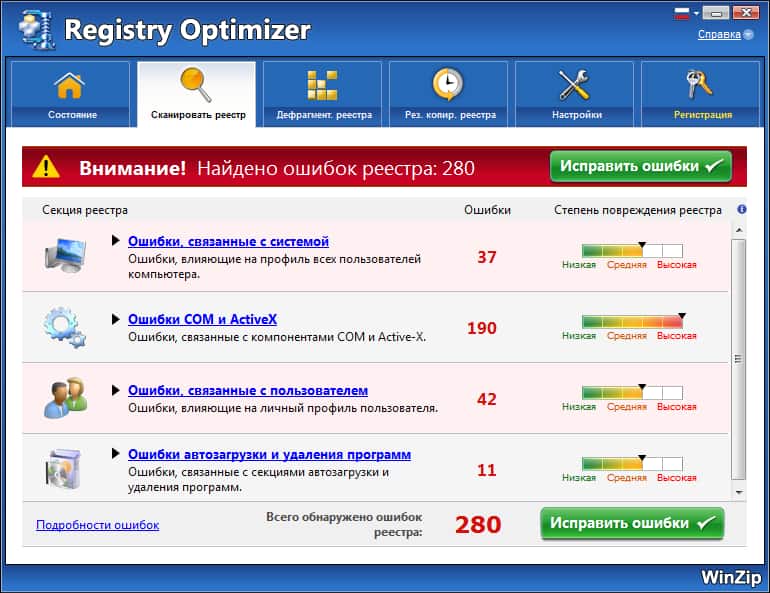Click the scrollbar down arrow in list
The image size is (770, 593).
[739, 492]
